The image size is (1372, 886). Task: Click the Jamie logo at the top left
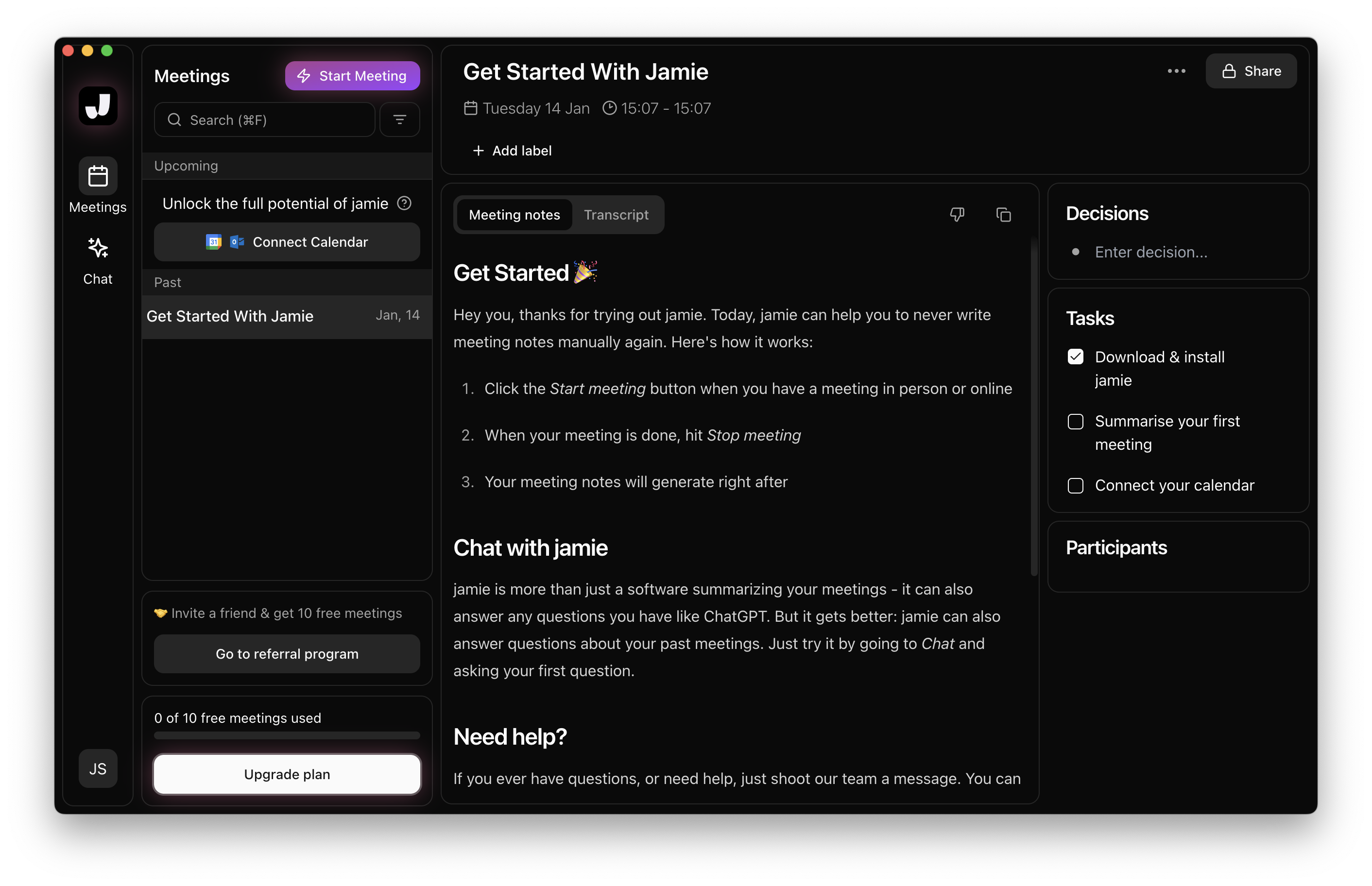tap(97, 106)
